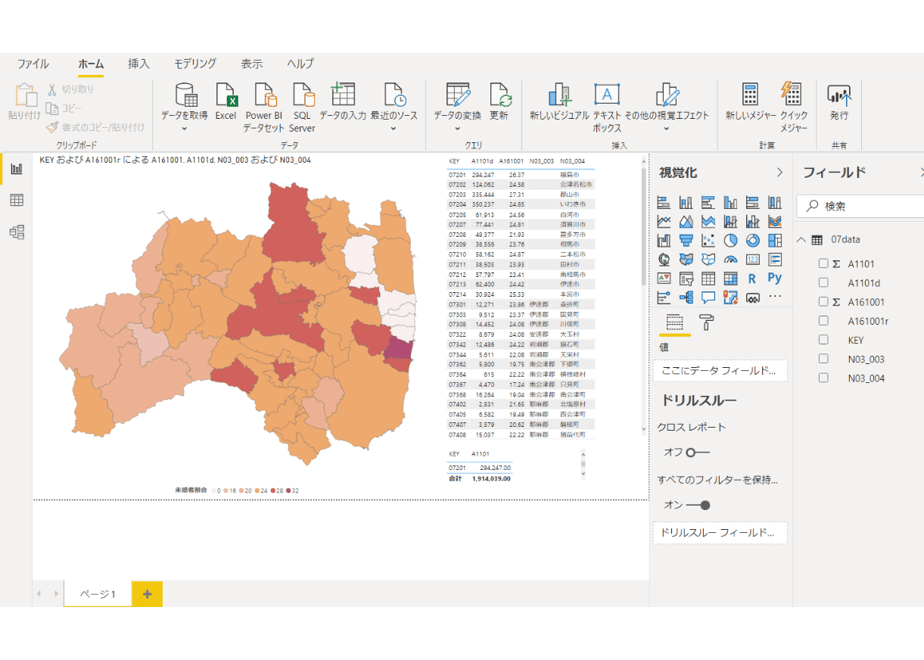Select the clustered column chart visual

point(731,203)
